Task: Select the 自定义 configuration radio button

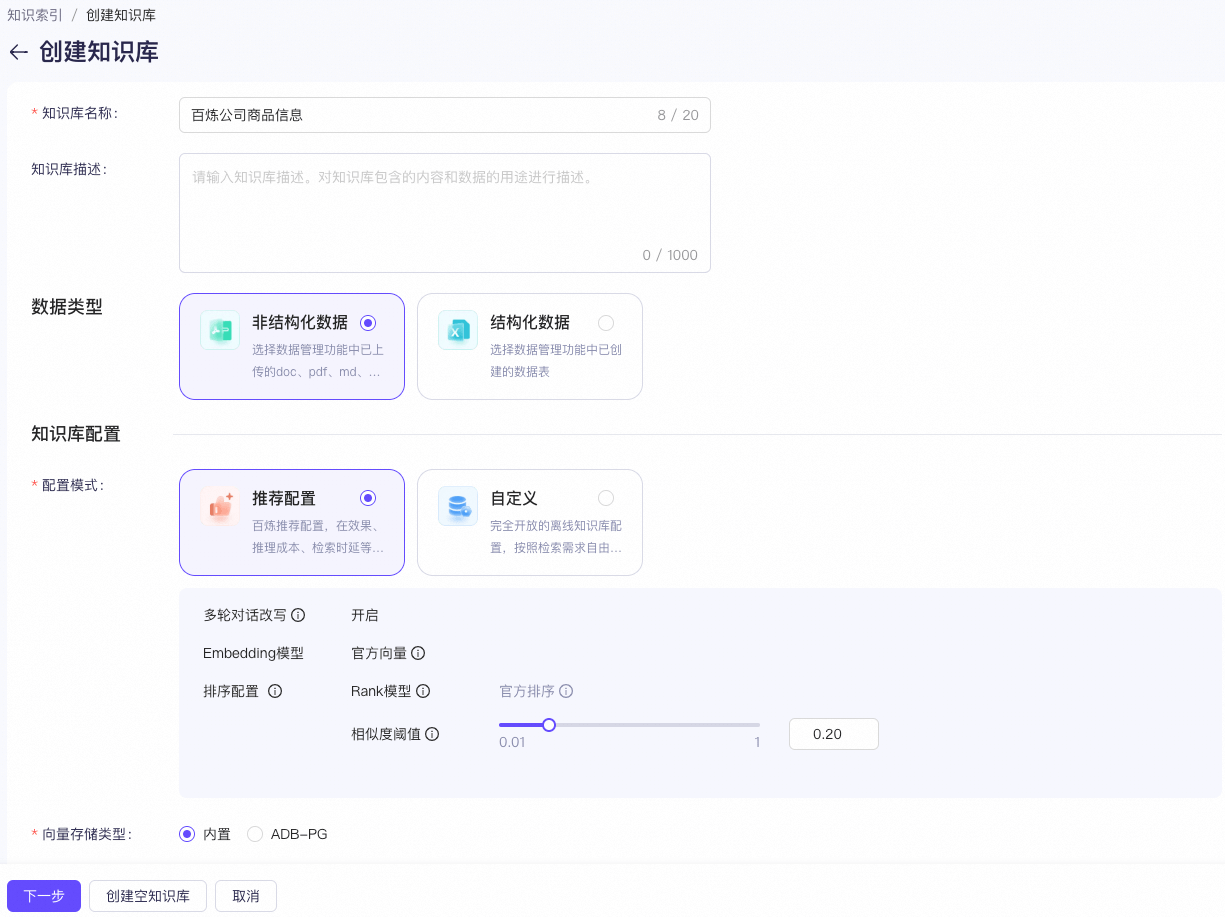Action: (x=605, y=498)
